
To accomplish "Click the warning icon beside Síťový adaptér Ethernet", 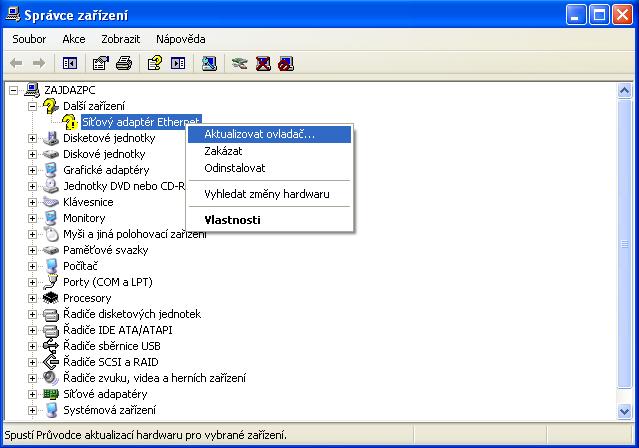I will pos(70,122).
